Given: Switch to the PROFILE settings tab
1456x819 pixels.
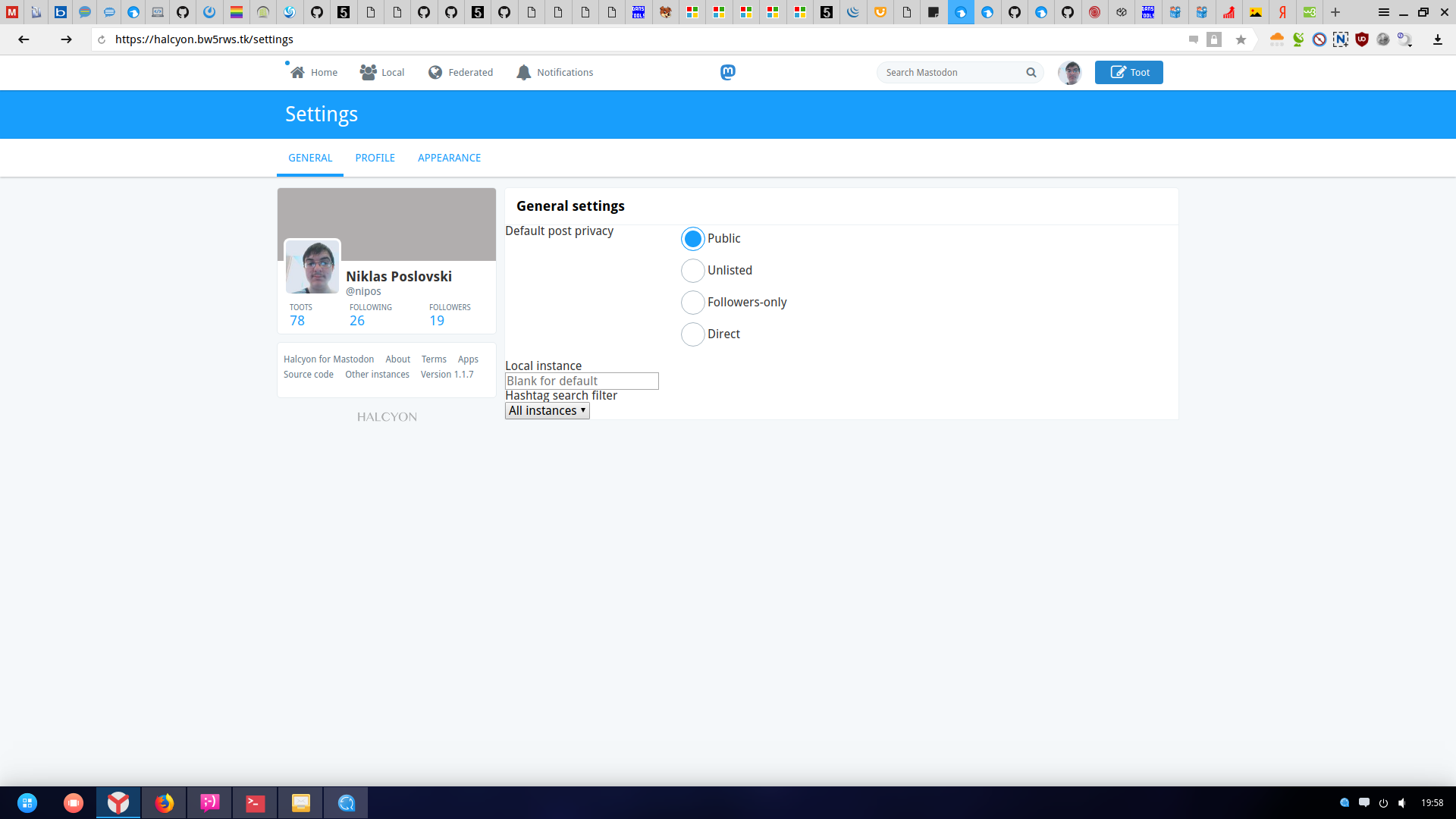Looking at the screenshot, I should [x=375, y=158].
